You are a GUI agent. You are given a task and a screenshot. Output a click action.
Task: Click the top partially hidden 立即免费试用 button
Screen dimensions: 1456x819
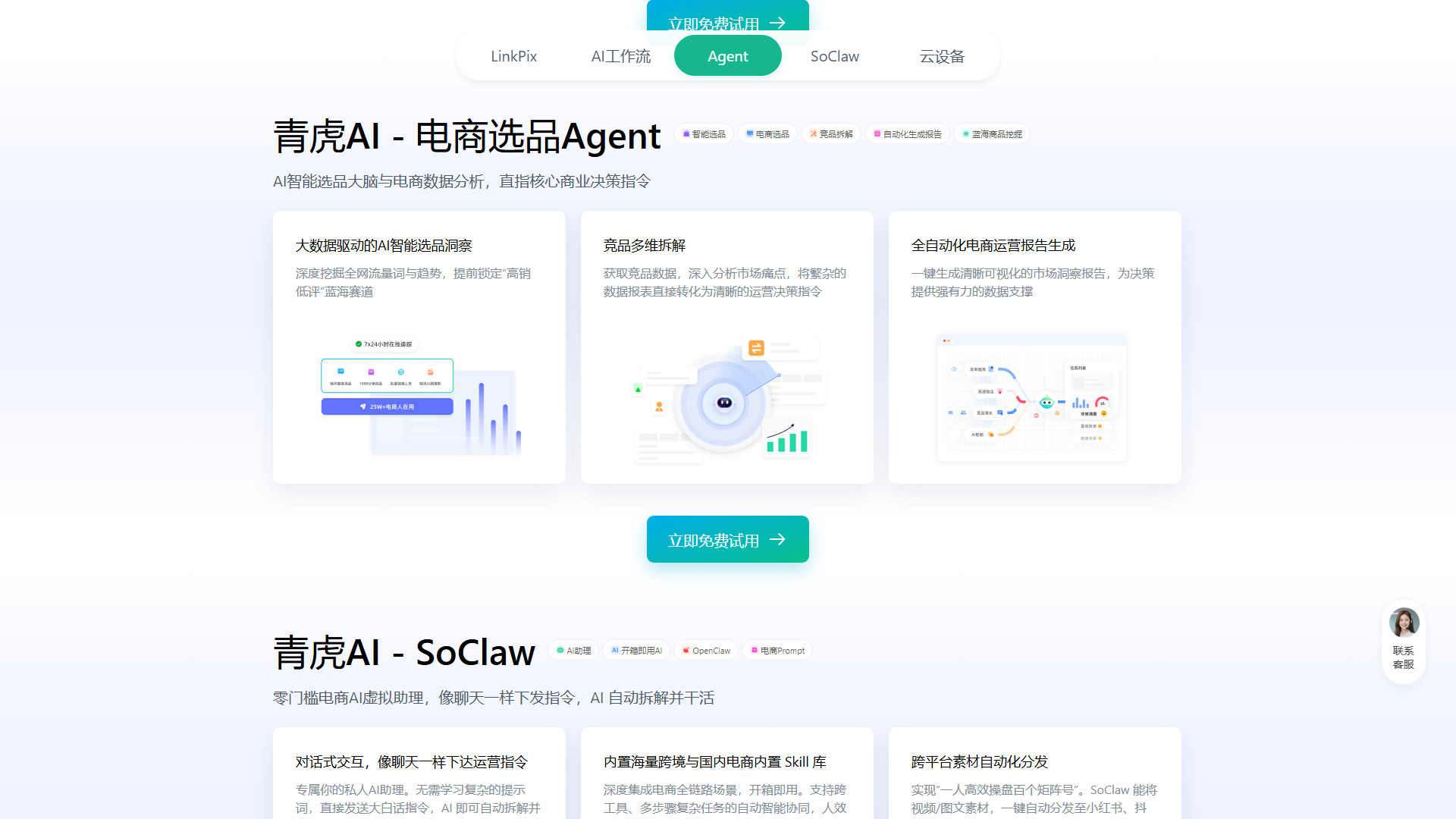727,17
